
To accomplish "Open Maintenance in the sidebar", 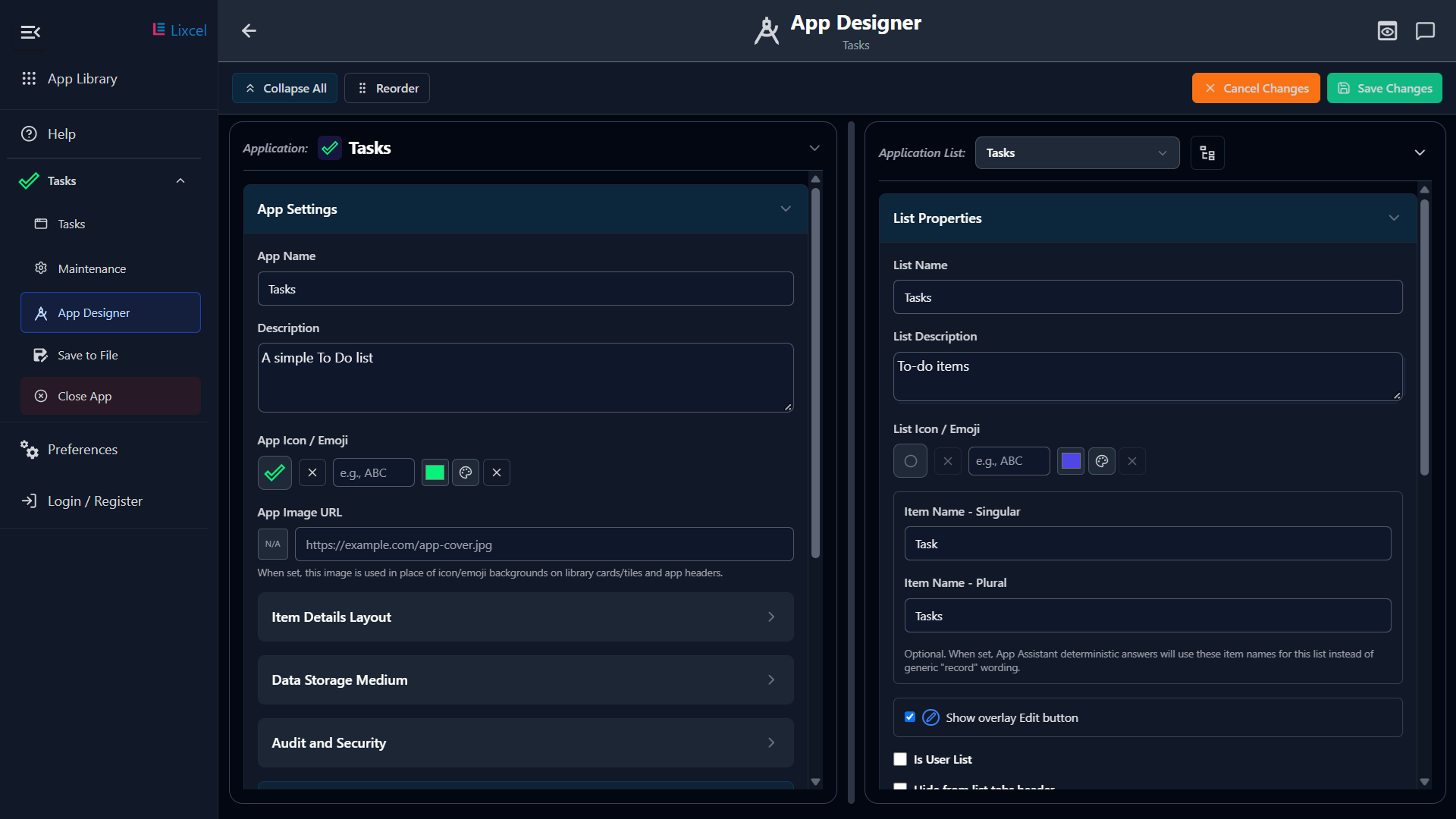I will click(111, 268).
